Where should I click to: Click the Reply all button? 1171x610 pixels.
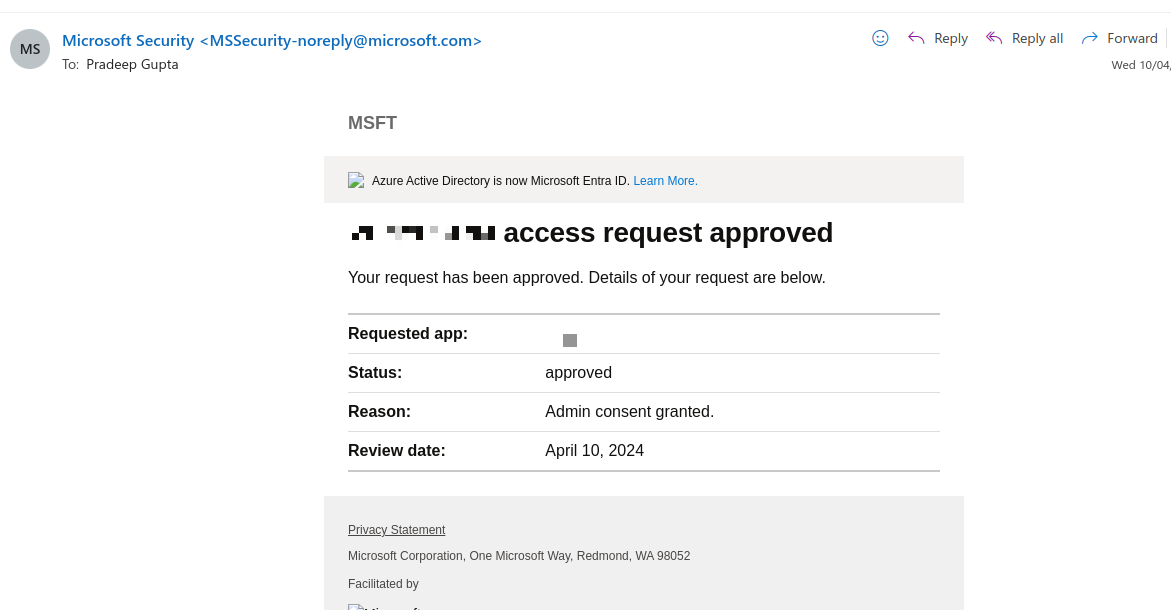point(1024,38)
